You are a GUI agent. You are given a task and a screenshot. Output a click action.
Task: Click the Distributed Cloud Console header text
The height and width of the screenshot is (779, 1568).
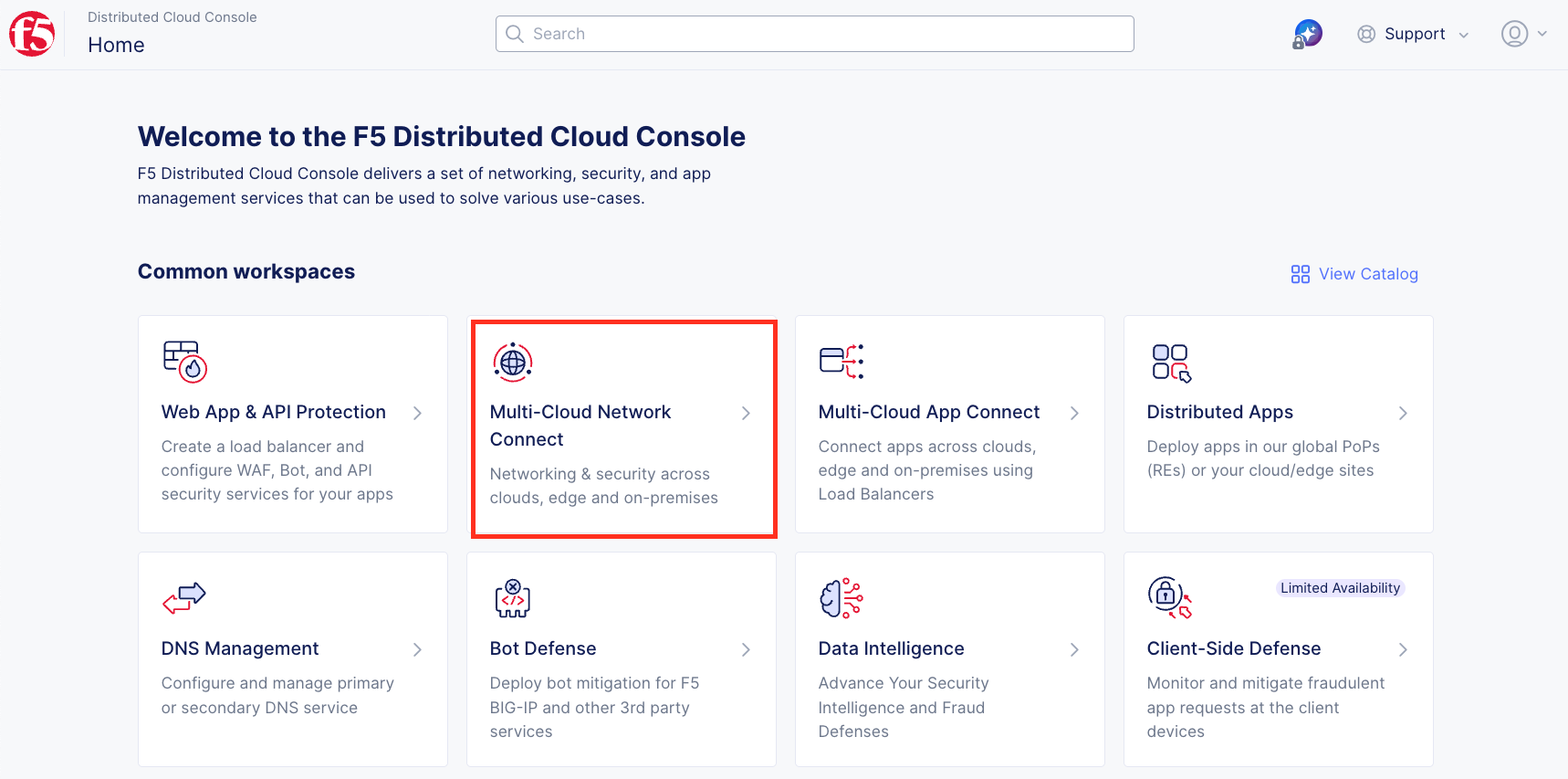coord(172,17)
